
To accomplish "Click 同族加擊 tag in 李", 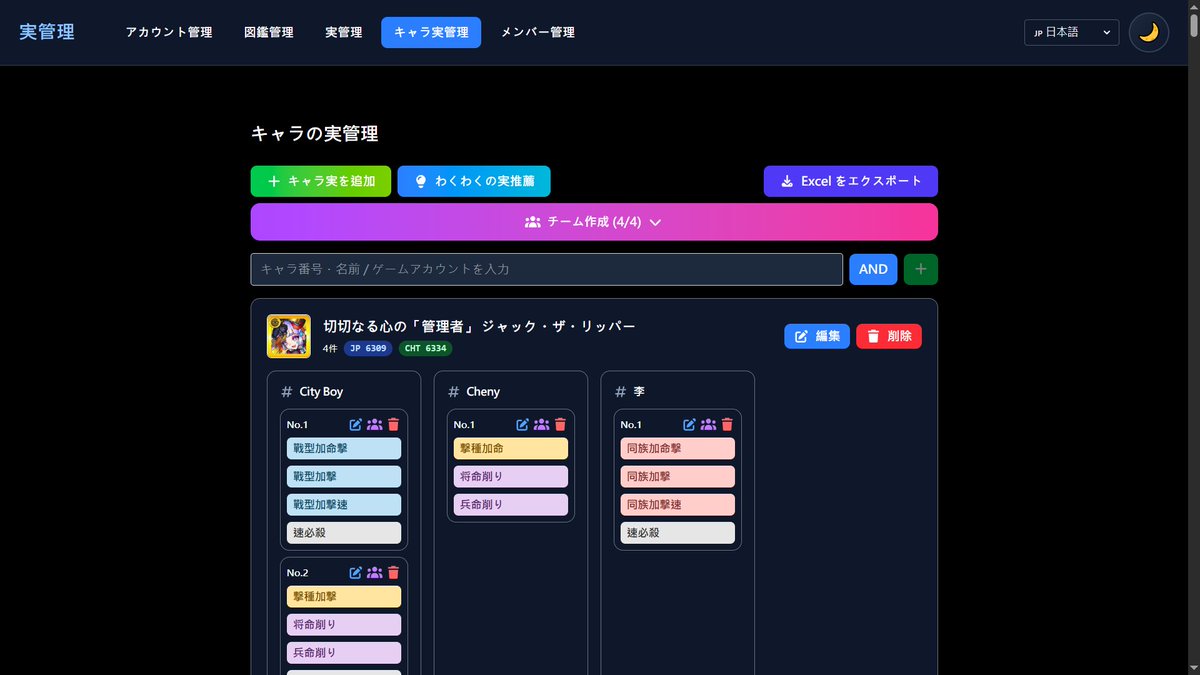I will pos(678,476).
